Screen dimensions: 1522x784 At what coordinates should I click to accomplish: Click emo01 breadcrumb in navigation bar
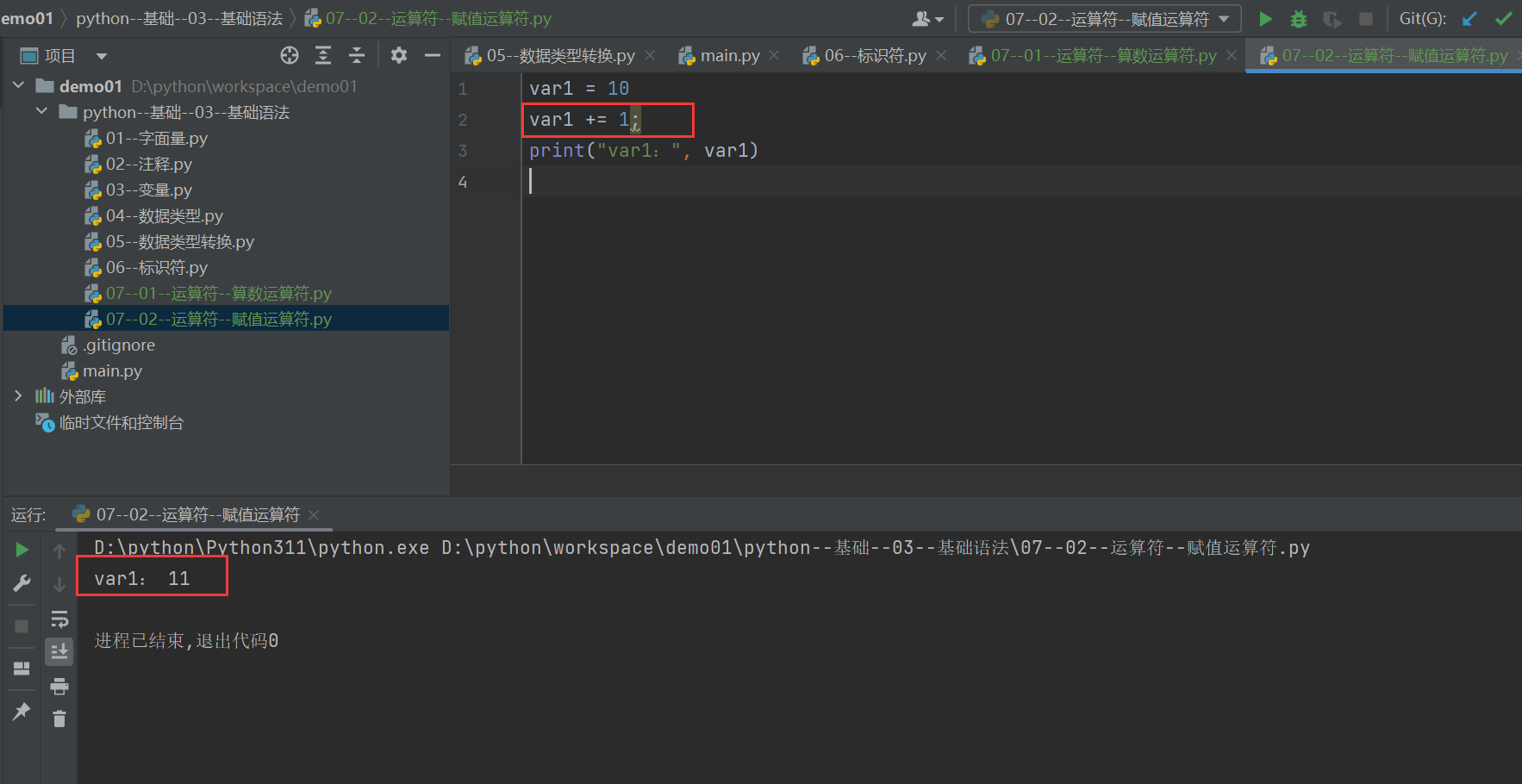27,18
